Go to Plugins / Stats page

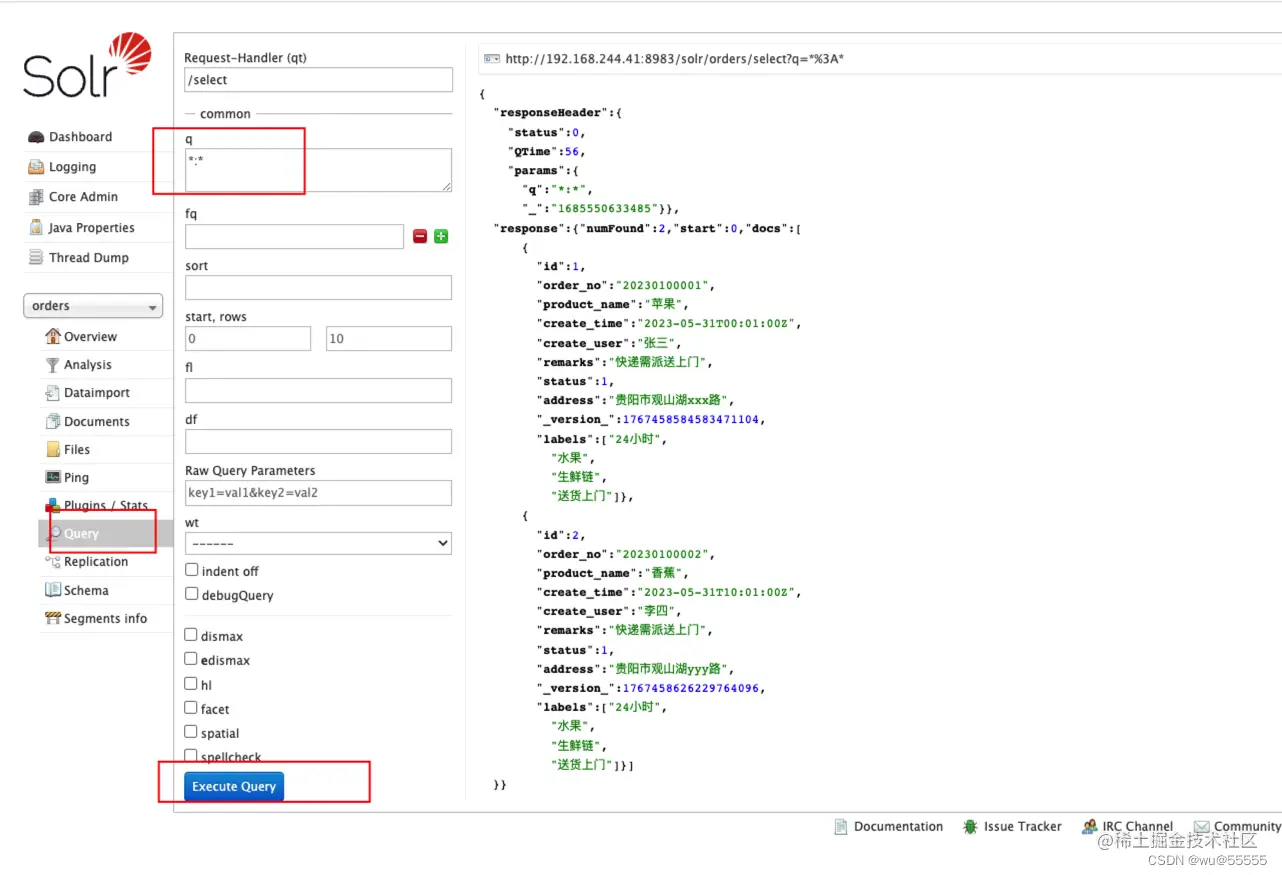pos(105,506)
